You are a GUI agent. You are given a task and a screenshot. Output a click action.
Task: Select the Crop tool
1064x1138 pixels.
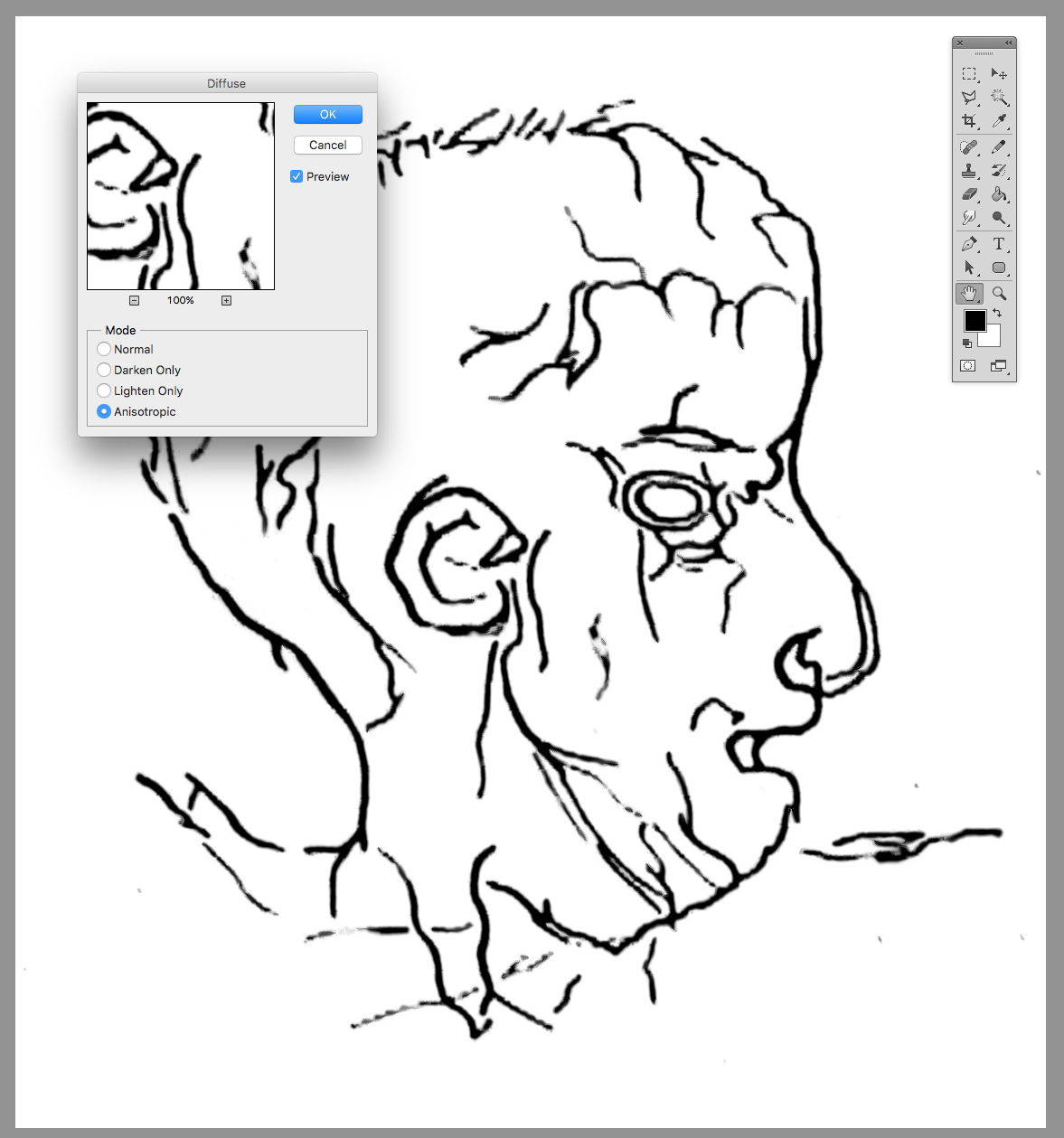(x=969, y=121)
